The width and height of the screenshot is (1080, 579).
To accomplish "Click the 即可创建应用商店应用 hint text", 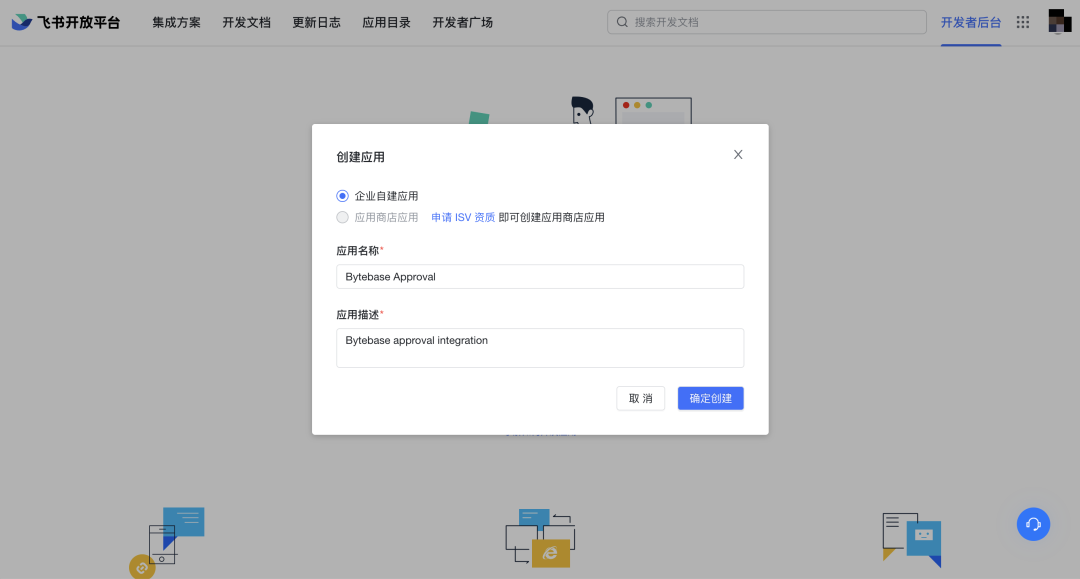I will tap(552, 218).
